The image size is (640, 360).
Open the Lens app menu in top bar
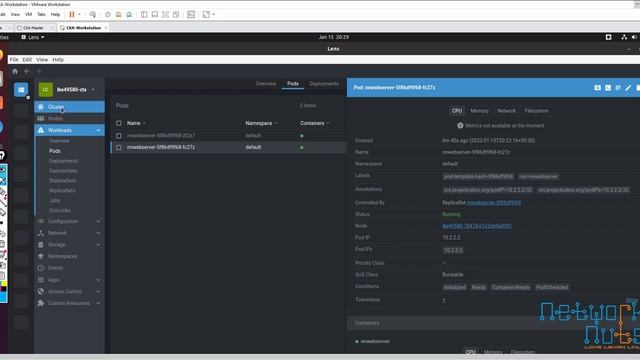coord(33,37)
